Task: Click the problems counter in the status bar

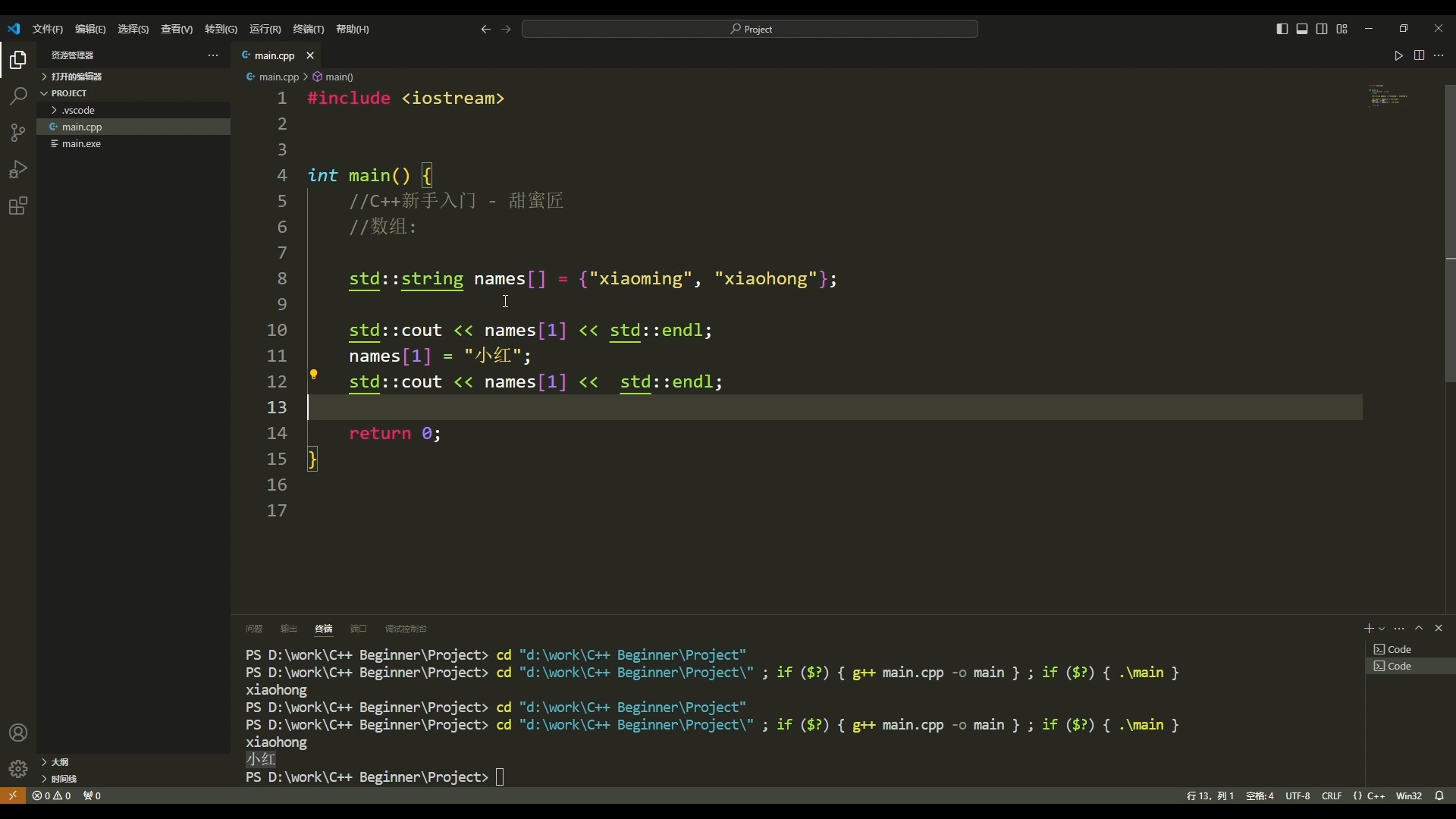Action: click(52, 795)
